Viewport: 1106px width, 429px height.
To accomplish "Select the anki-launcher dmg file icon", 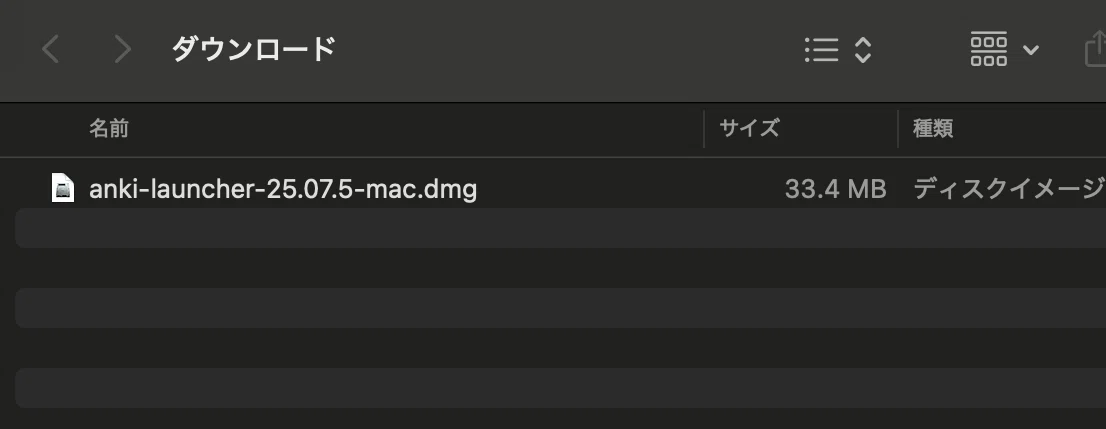I will (x=63, y=188).
